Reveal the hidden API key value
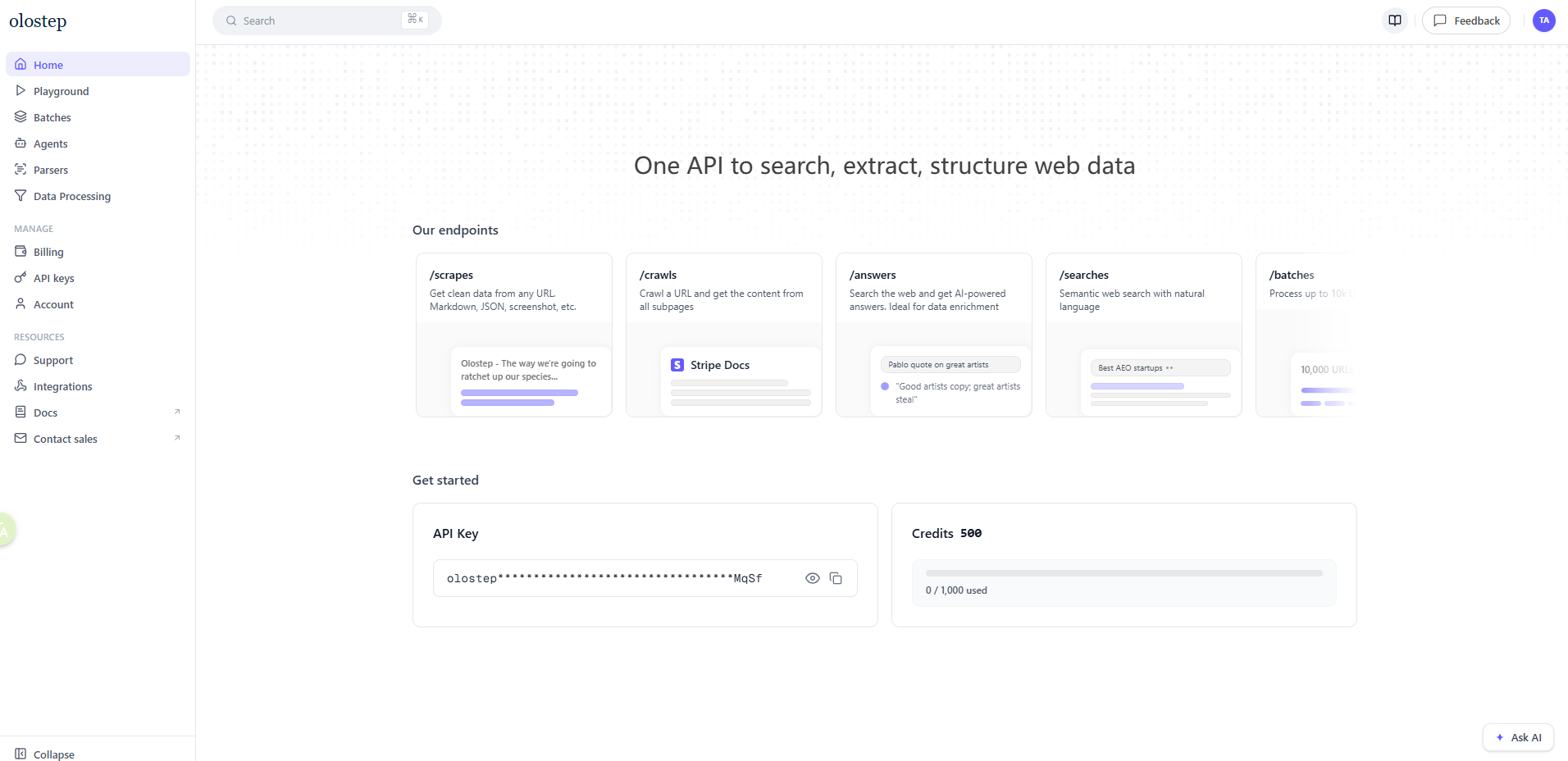This screenshot has width=1568, height=761. 812,578
